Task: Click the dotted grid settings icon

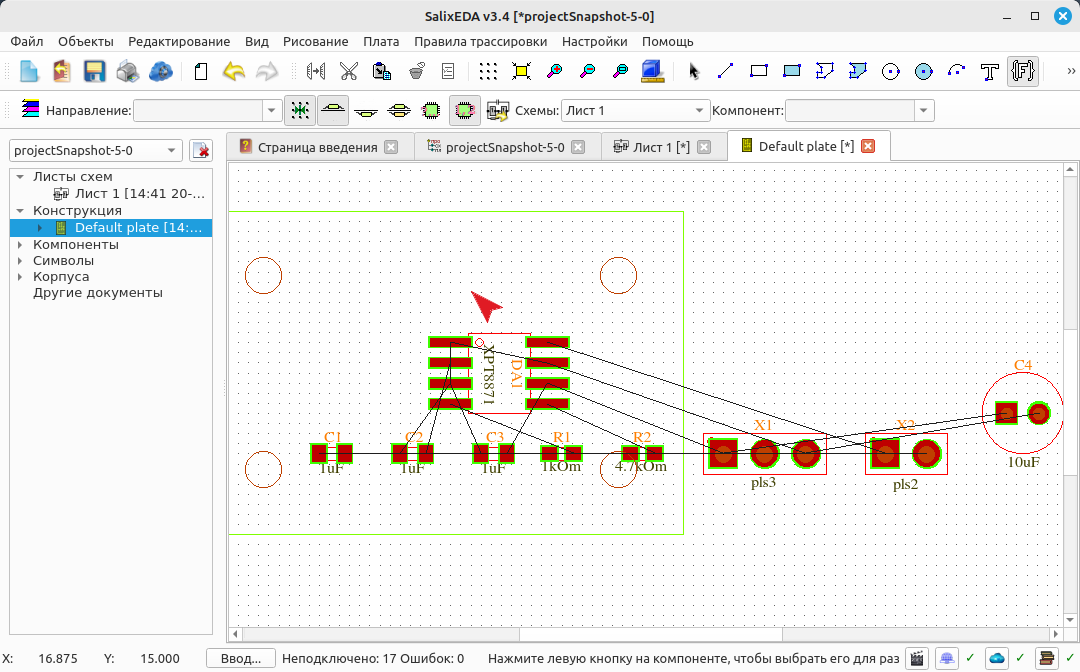Action: point(488,71)
